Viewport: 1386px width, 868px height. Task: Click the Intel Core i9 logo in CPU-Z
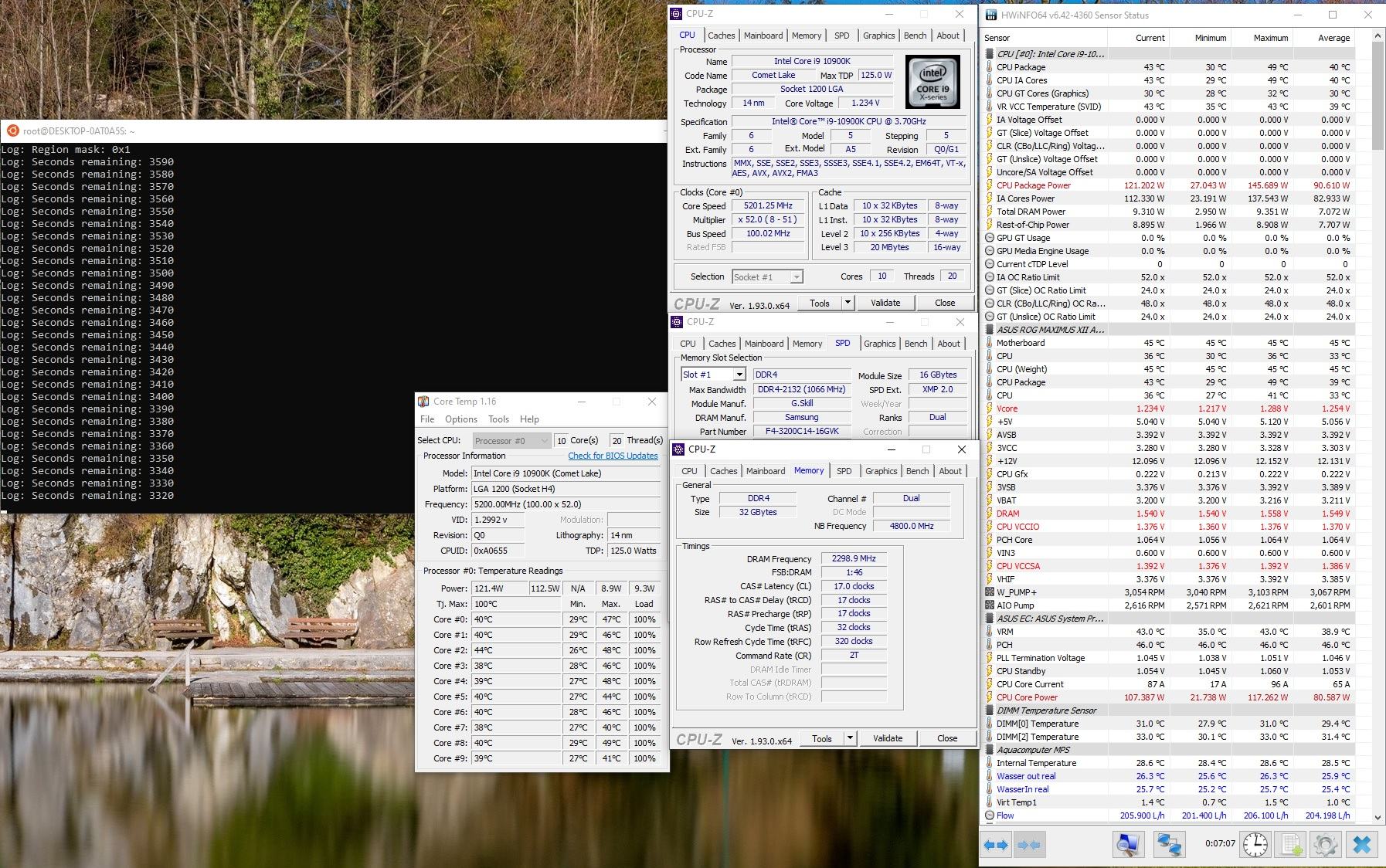tap(933, 82)
